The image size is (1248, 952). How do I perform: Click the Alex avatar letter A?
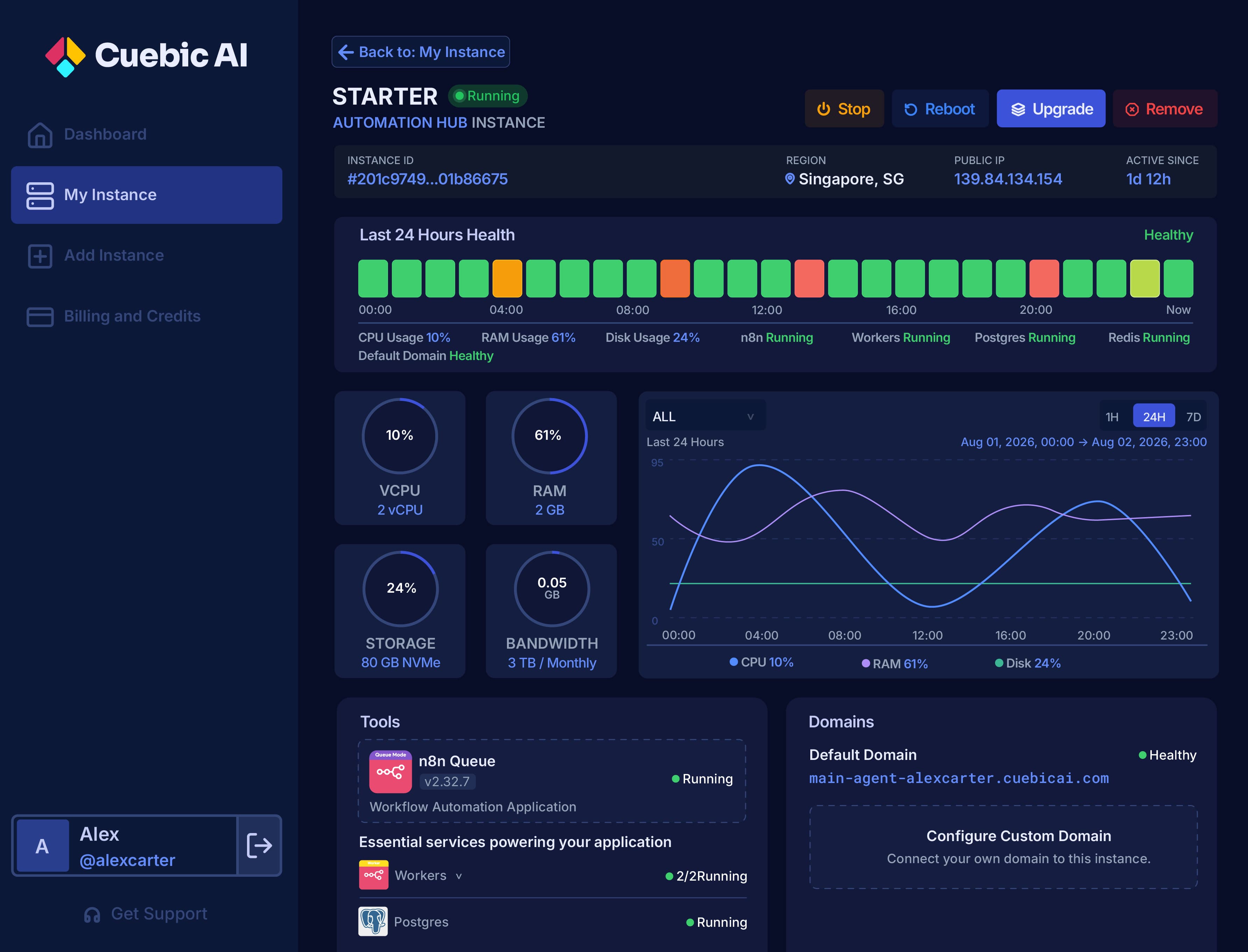pyautogui.click(x=42, y=846)
